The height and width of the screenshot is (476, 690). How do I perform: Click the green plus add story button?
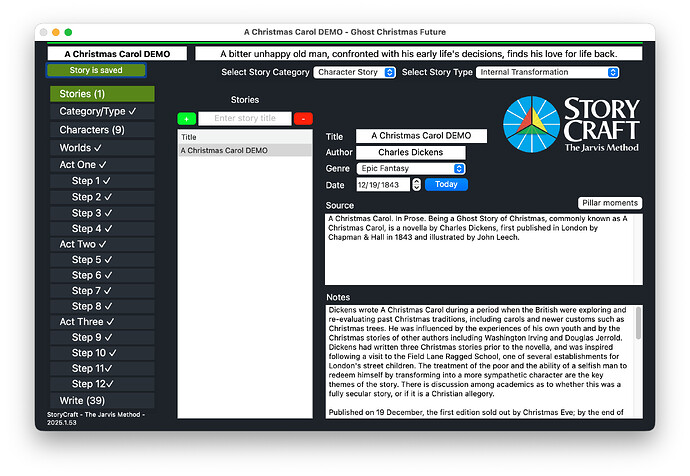[187, 119]
